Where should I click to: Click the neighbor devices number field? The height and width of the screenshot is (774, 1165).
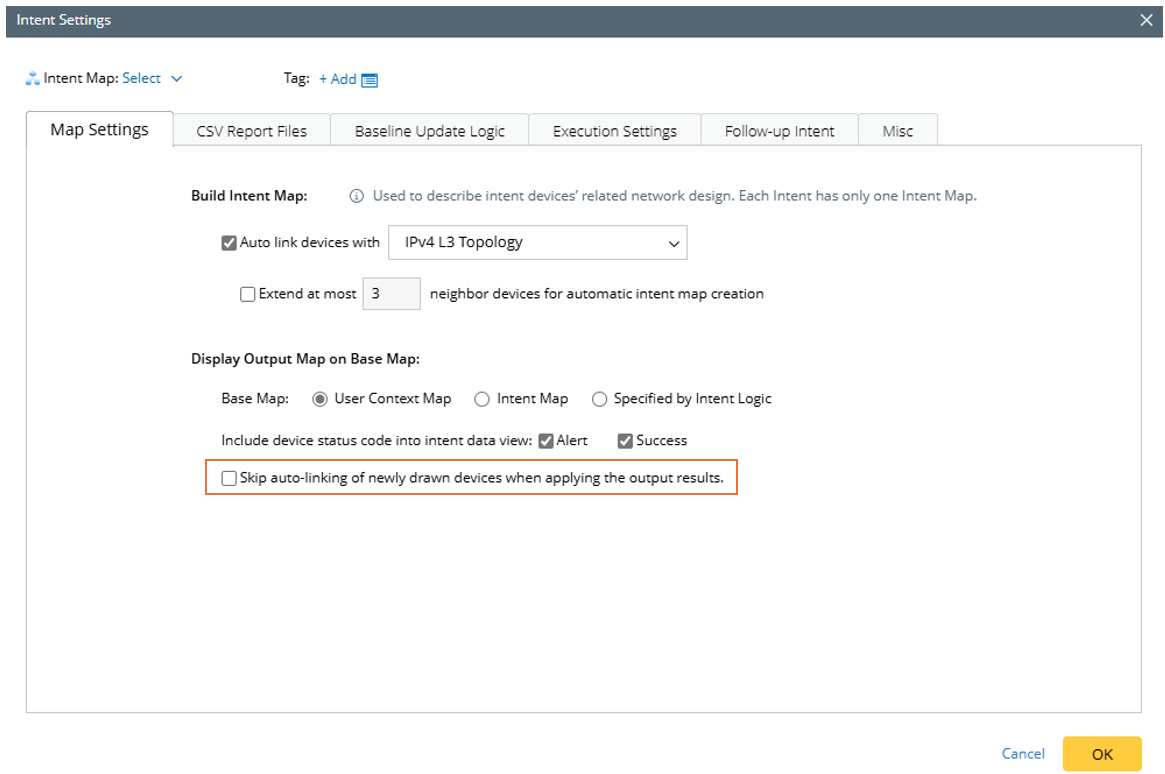tap(391, 295)
